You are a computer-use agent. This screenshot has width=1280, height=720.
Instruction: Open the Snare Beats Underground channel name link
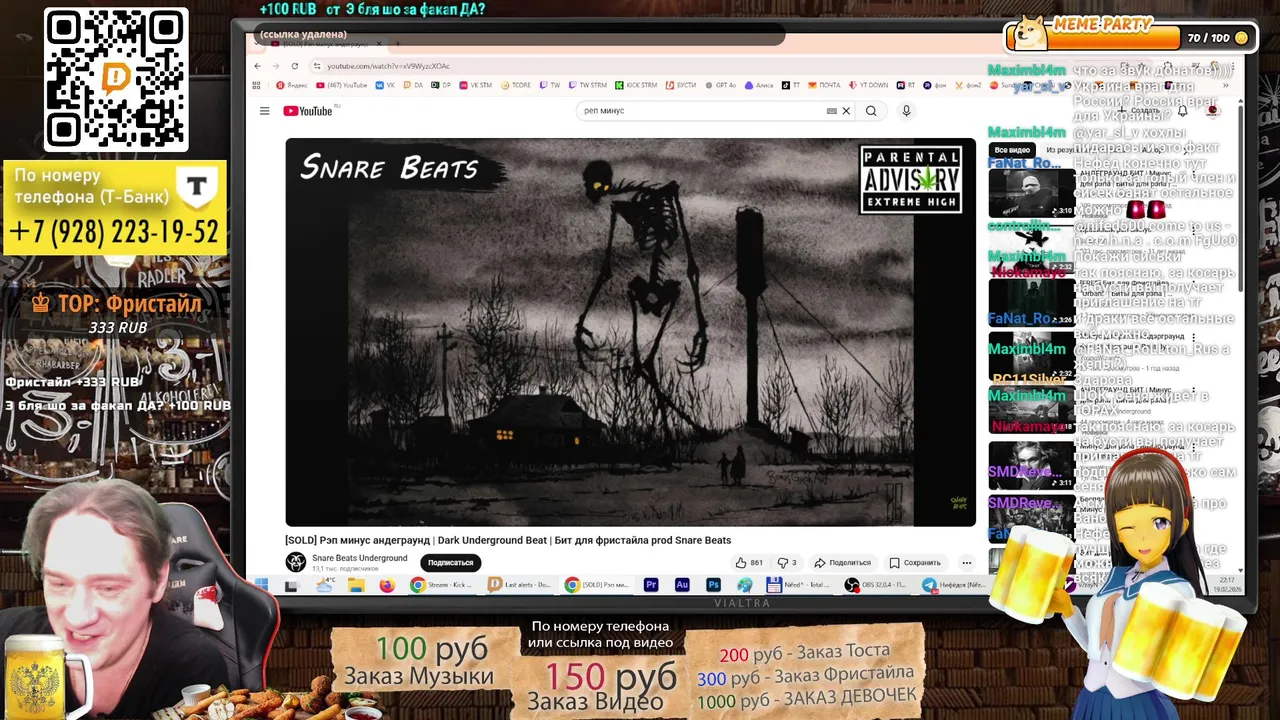(359, 558)
